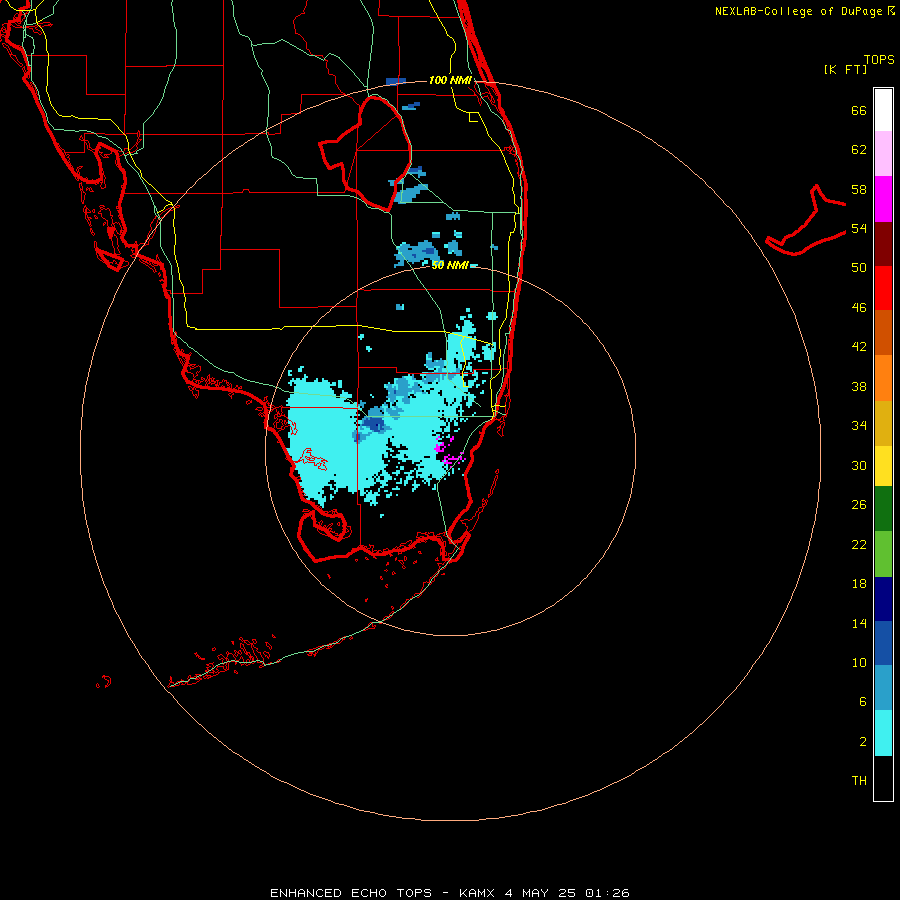Pick the light pink color scale swatch
Viewport: 900px width, 900px height.
[883, 154]
